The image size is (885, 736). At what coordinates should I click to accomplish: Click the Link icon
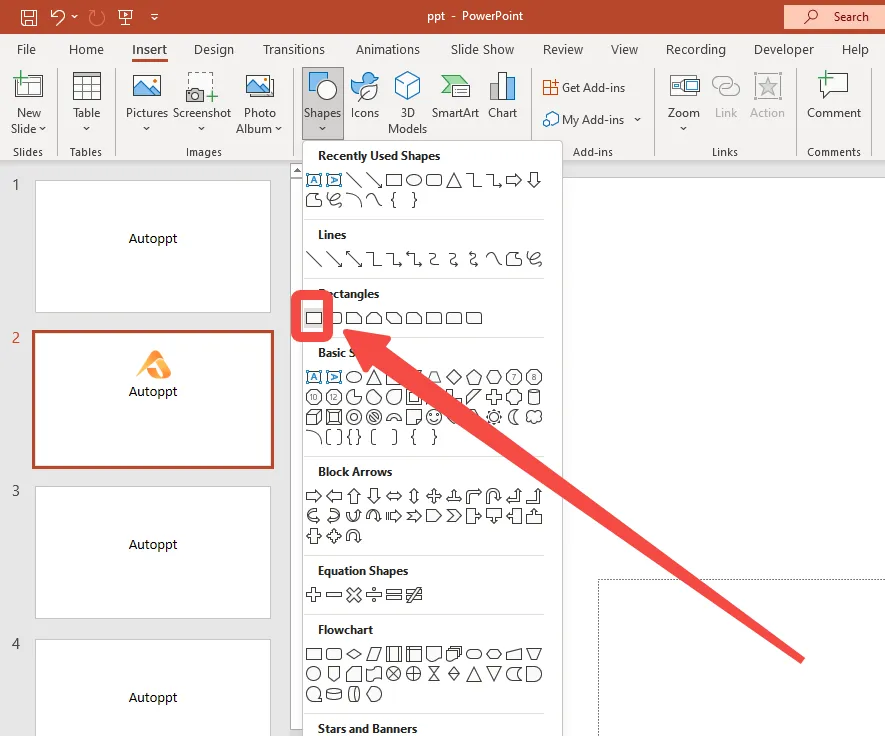pos(726,86)
